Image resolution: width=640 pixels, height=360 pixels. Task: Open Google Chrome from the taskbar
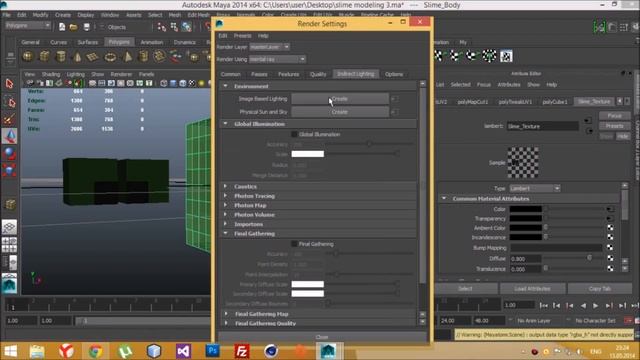96,351
